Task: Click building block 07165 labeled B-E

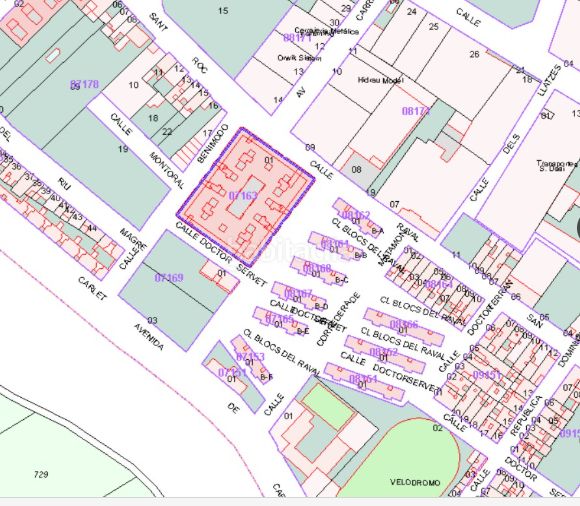Action: pyautogui.click(x=282, y=321)
